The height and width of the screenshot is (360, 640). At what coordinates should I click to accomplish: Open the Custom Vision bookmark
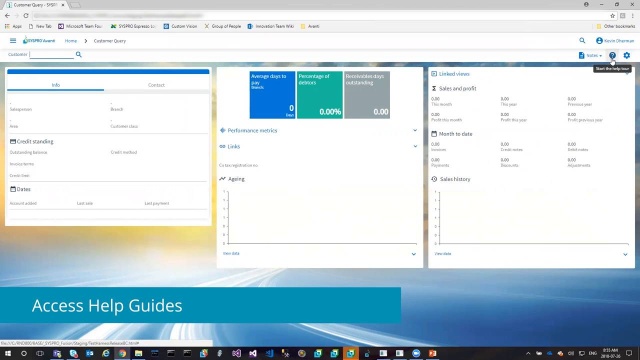(180, 26)
